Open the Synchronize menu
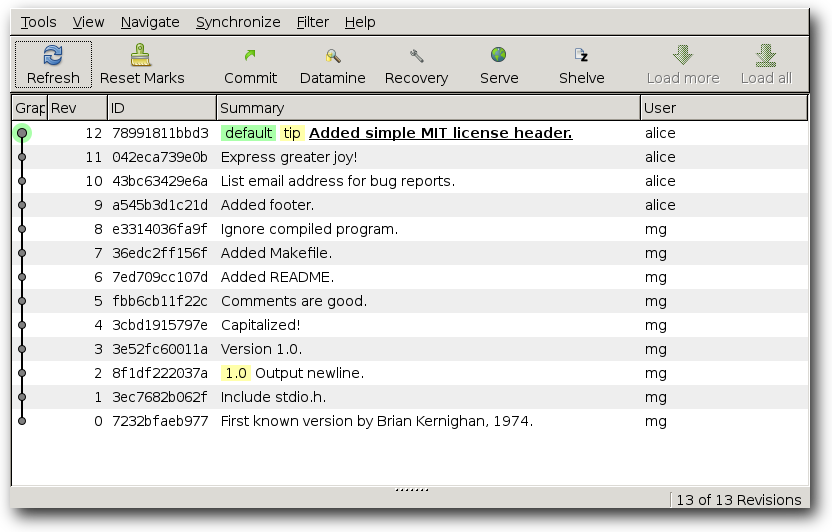The image size is (832, 532). pos(238,22)
